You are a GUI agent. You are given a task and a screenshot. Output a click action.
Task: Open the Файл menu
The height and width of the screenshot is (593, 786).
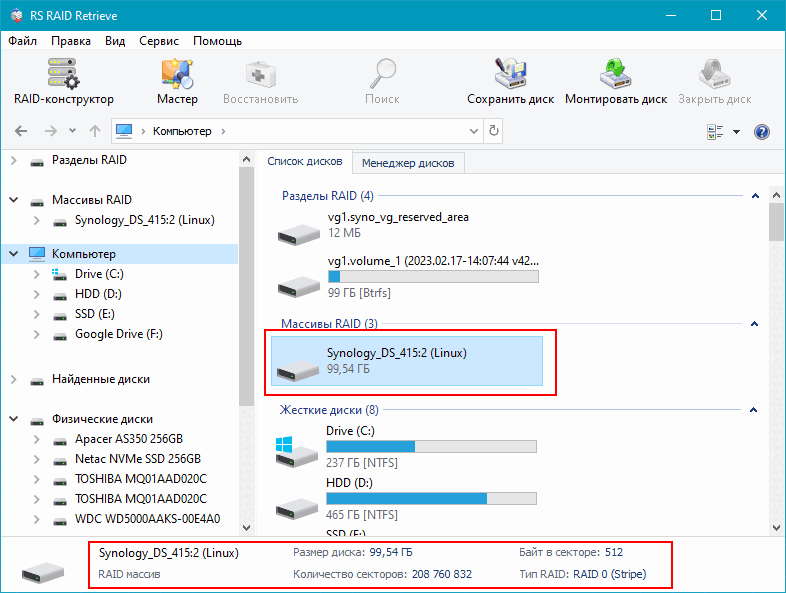[23, 41]
